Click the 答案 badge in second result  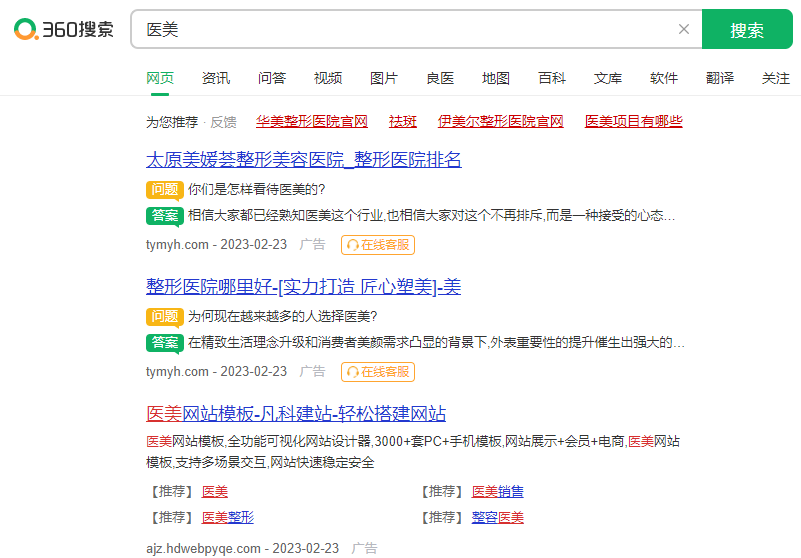tap(164, 342)
